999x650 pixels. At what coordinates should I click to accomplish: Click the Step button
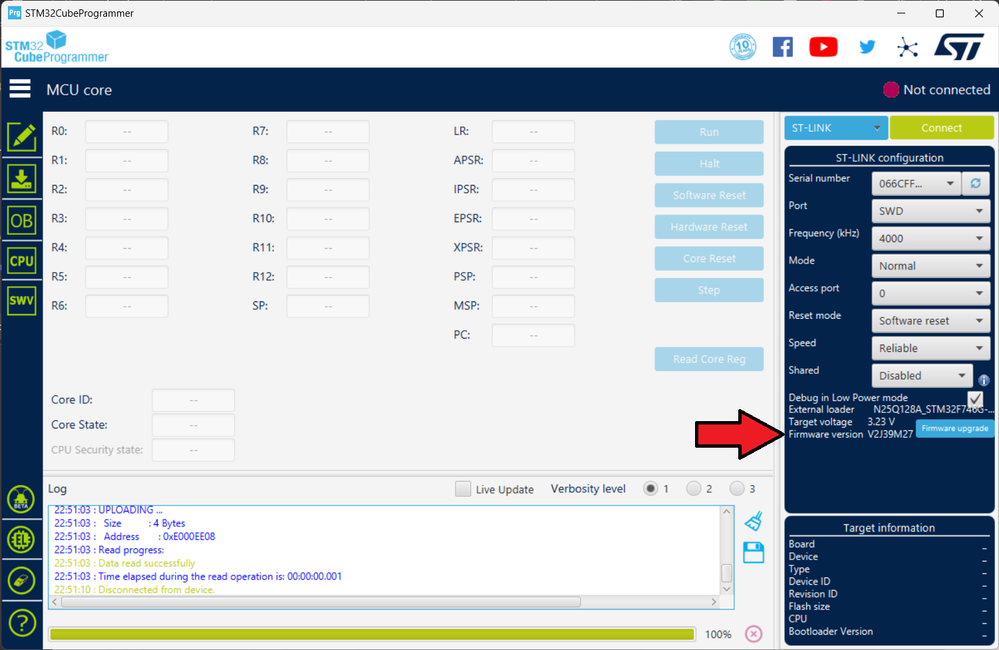pos(709,290)
